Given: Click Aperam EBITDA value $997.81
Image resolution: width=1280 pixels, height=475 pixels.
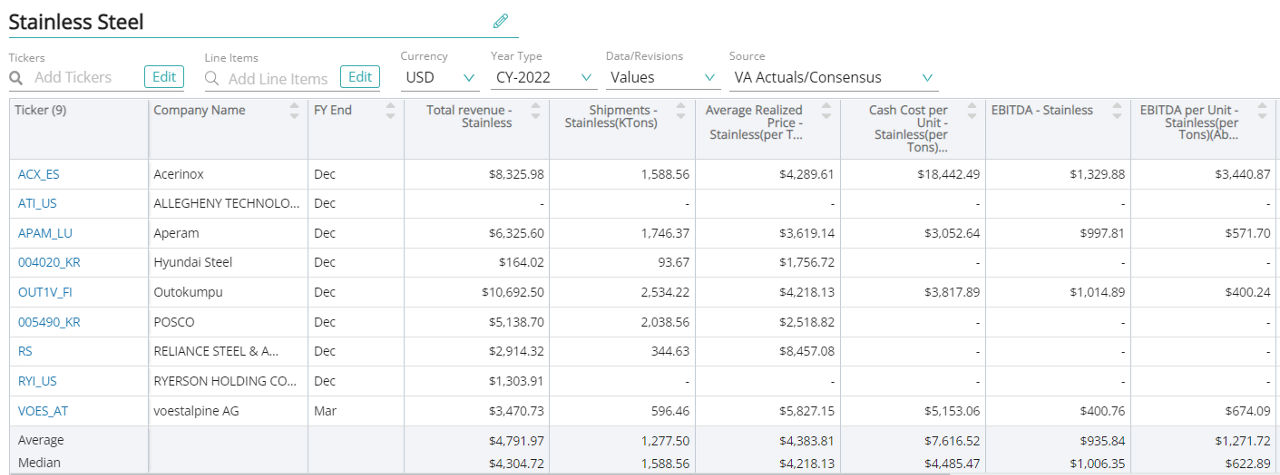Looking at the screenshot, I should [x=1103, y=233].
